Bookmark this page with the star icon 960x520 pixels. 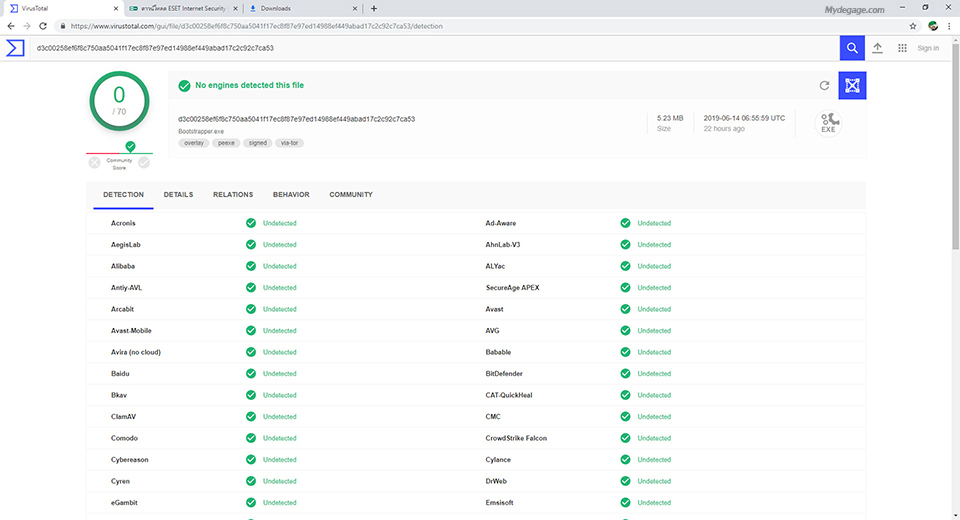point(913,26)
